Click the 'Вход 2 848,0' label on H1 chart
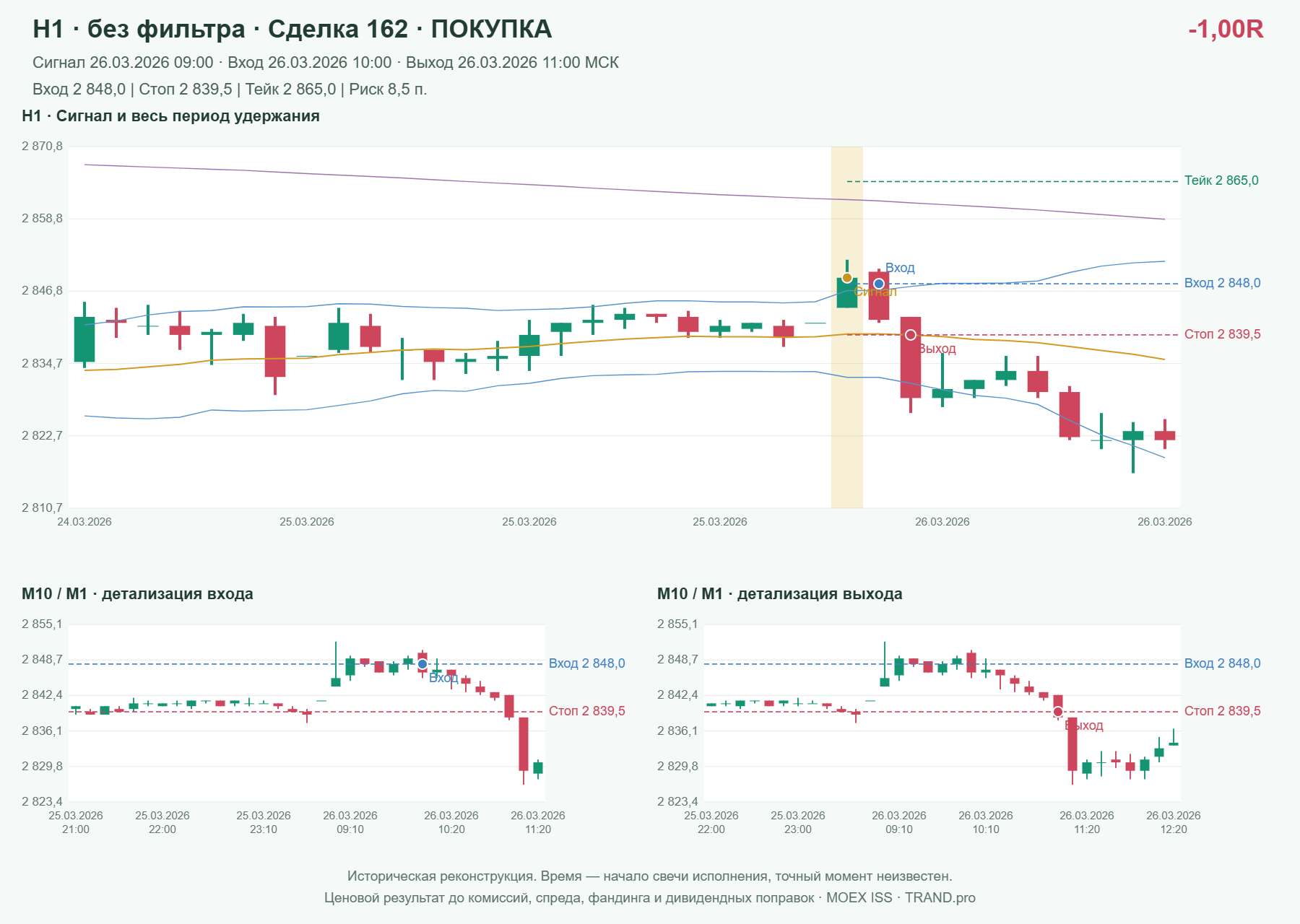Image resolution: width=1300 pixels, height=924 pixels. pyautogui.click(x=1222, y=283)
